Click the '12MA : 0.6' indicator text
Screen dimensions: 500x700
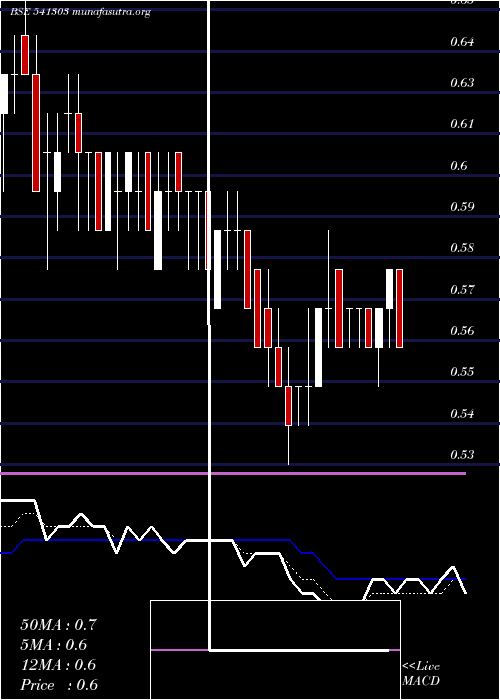(x=58, y=665)
